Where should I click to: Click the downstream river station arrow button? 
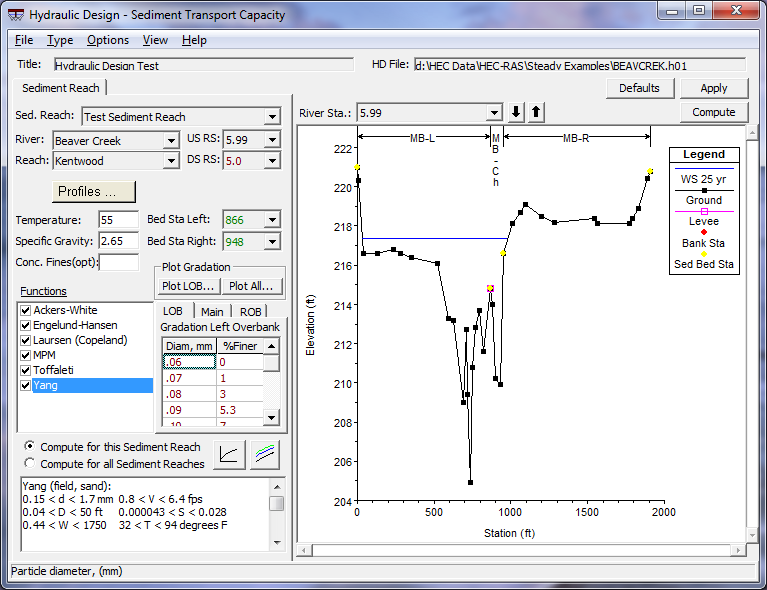click(x=517, y=112)
